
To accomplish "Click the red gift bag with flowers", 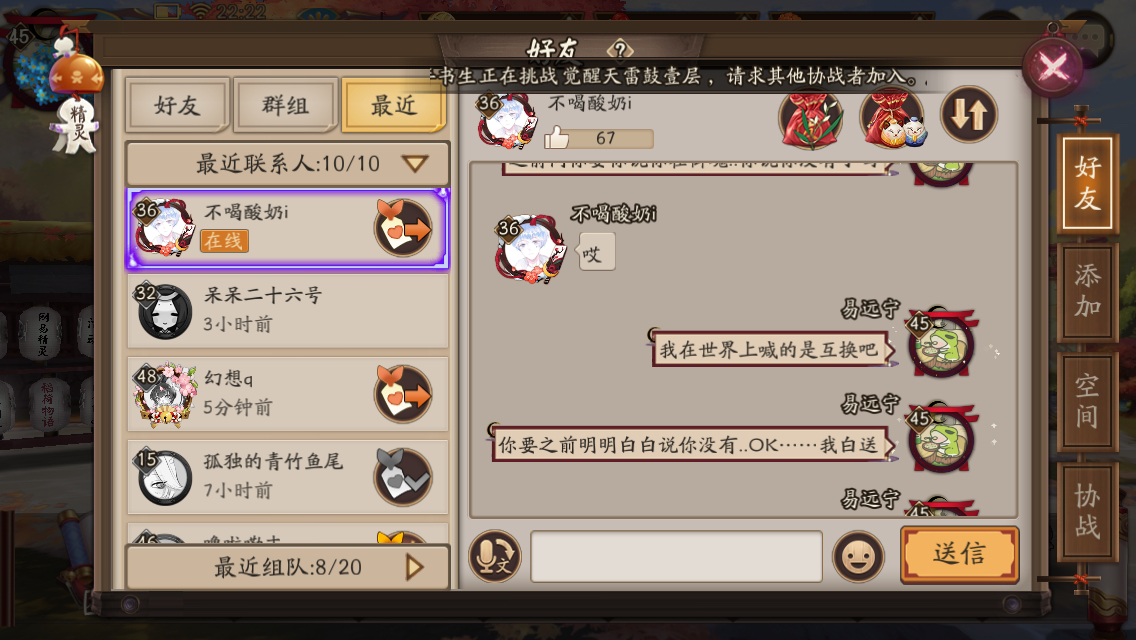I will click(x=811, y=119).
